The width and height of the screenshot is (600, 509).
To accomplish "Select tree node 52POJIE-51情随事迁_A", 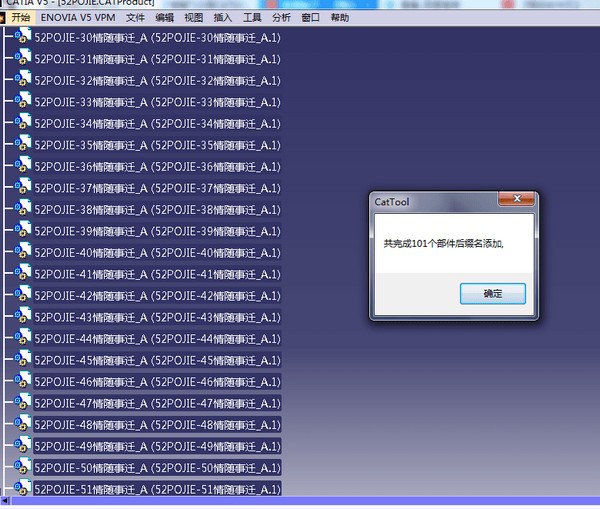I will [x=157, y=489].
